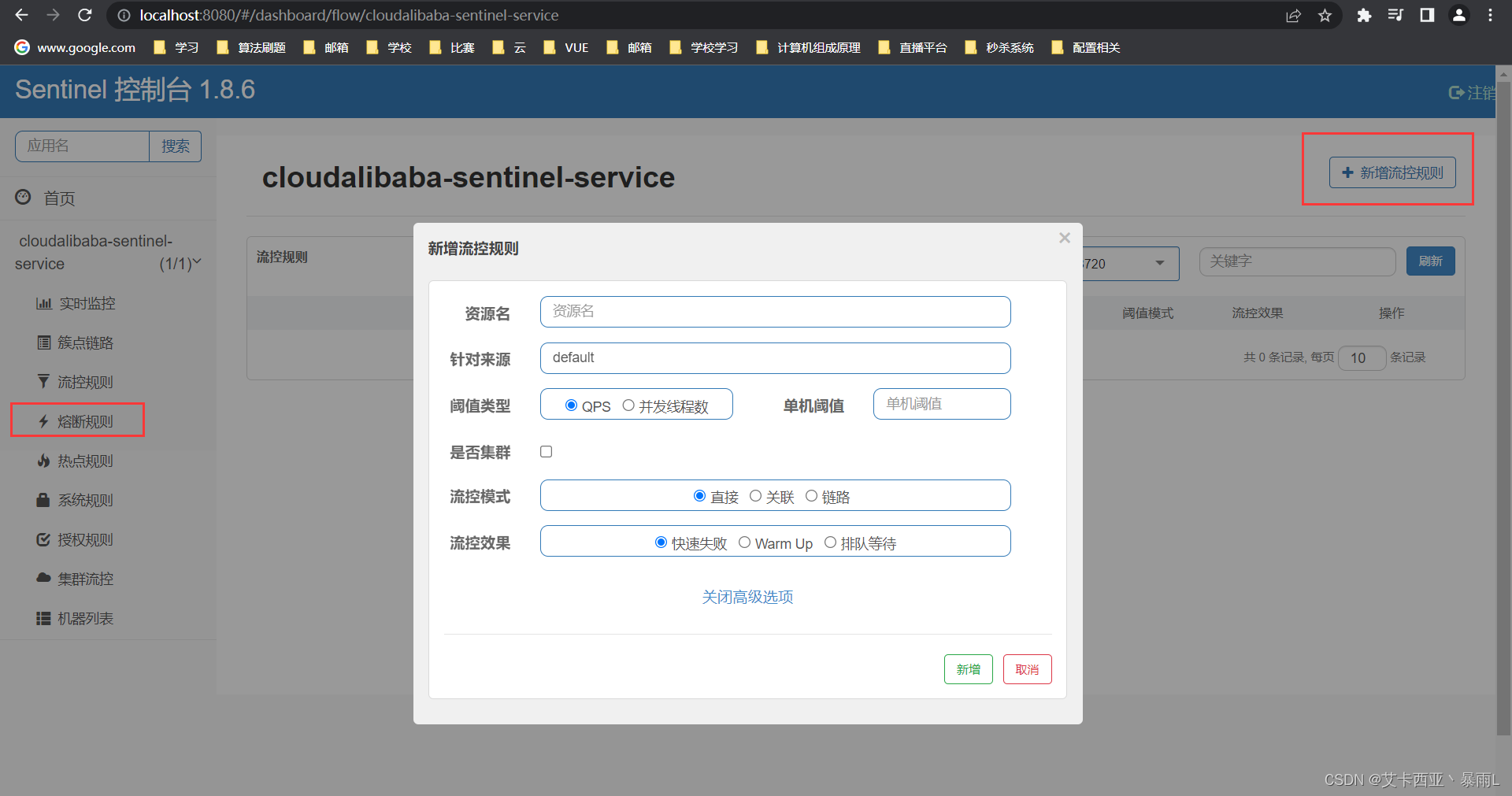Viewport: 1512px width, 796px height.
Task: Click the 单机阈值 input field
Action: [x=942, y=404]
